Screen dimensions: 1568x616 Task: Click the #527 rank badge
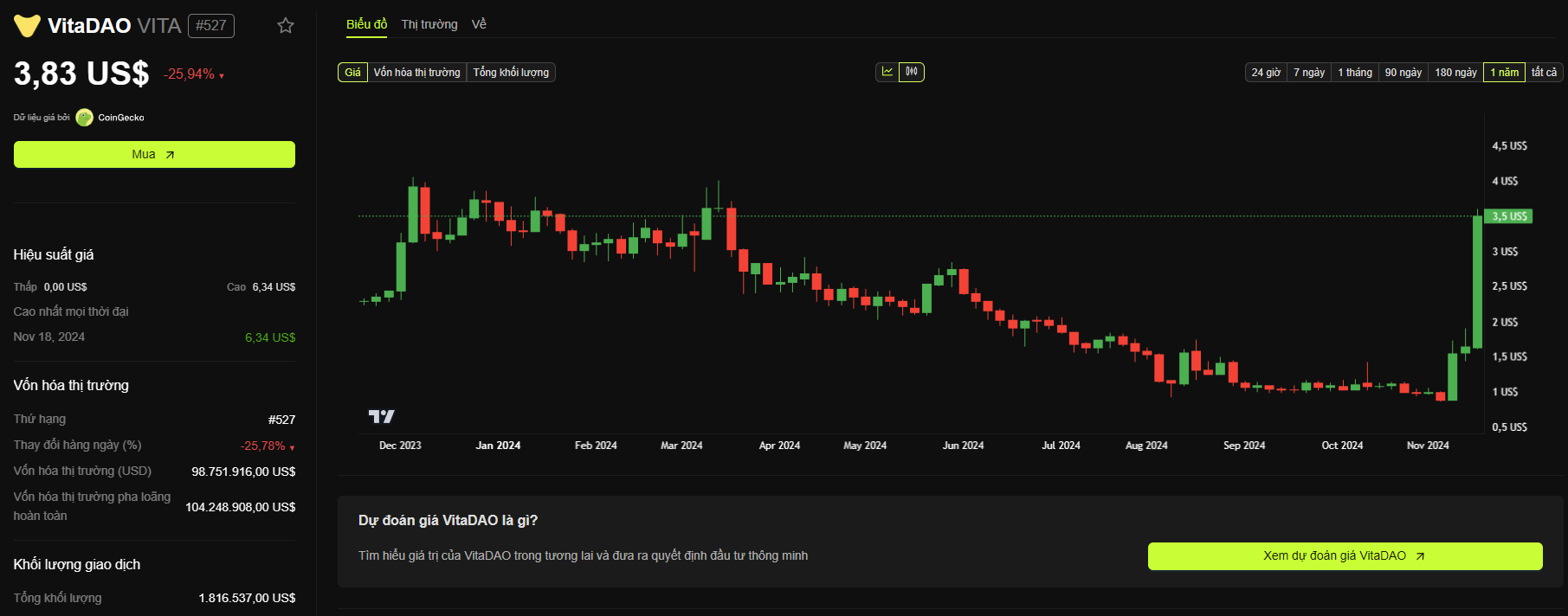(x=211, y=26)
